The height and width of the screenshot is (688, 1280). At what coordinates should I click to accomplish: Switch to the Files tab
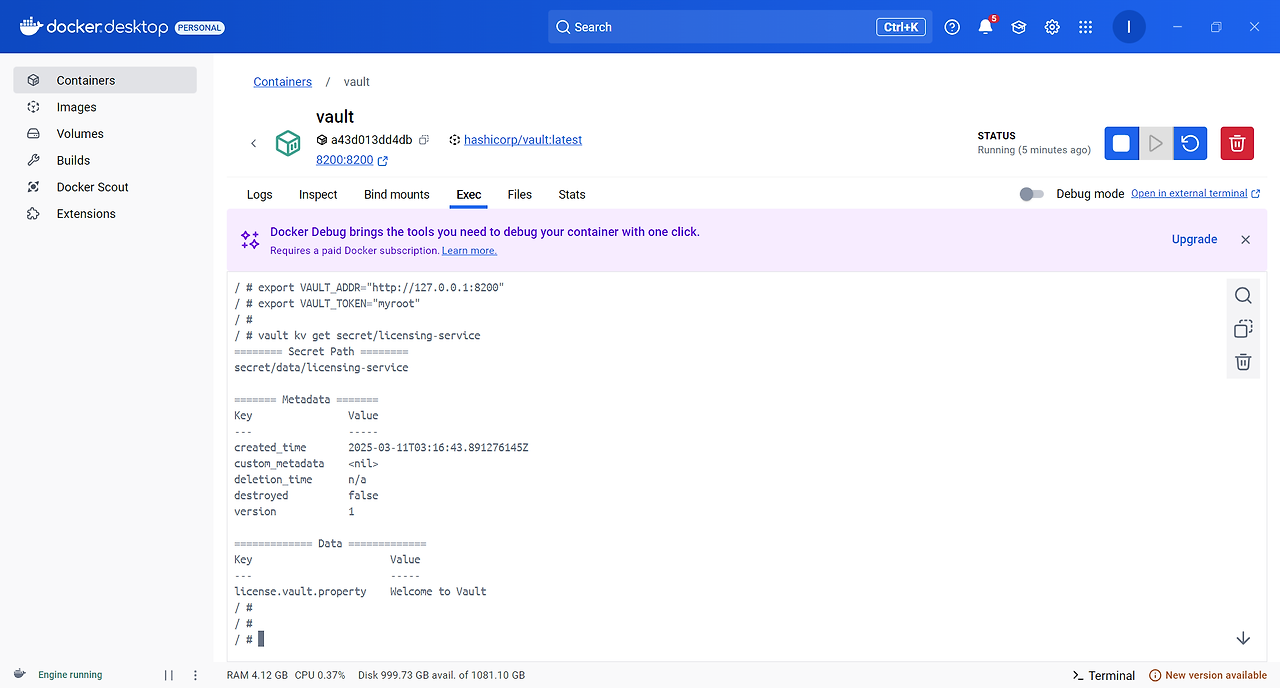520,194
